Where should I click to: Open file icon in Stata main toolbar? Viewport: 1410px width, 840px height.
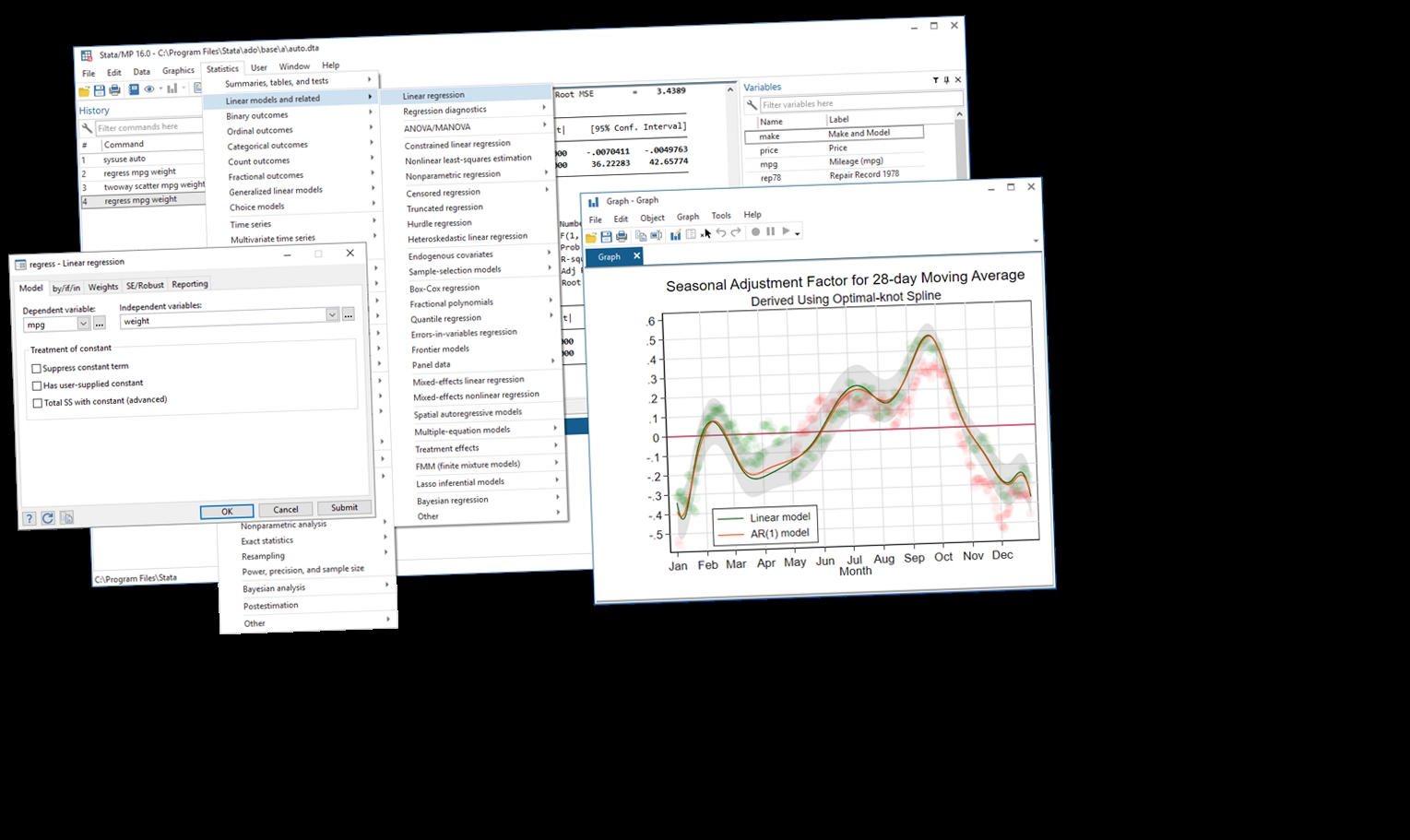(84, 91)
